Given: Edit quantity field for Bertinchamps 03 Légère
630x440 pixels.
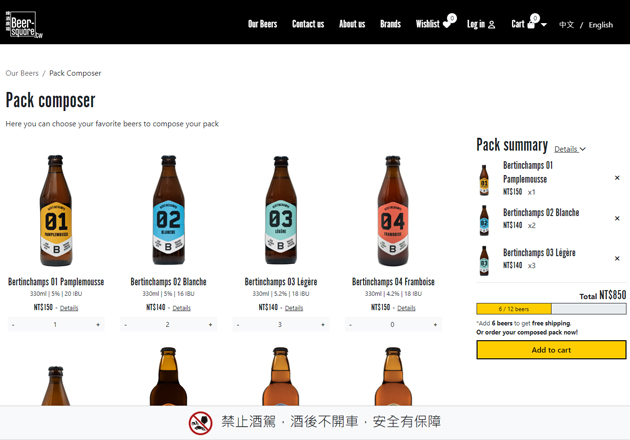Looking at the screenshot, I should pos(280,325).
